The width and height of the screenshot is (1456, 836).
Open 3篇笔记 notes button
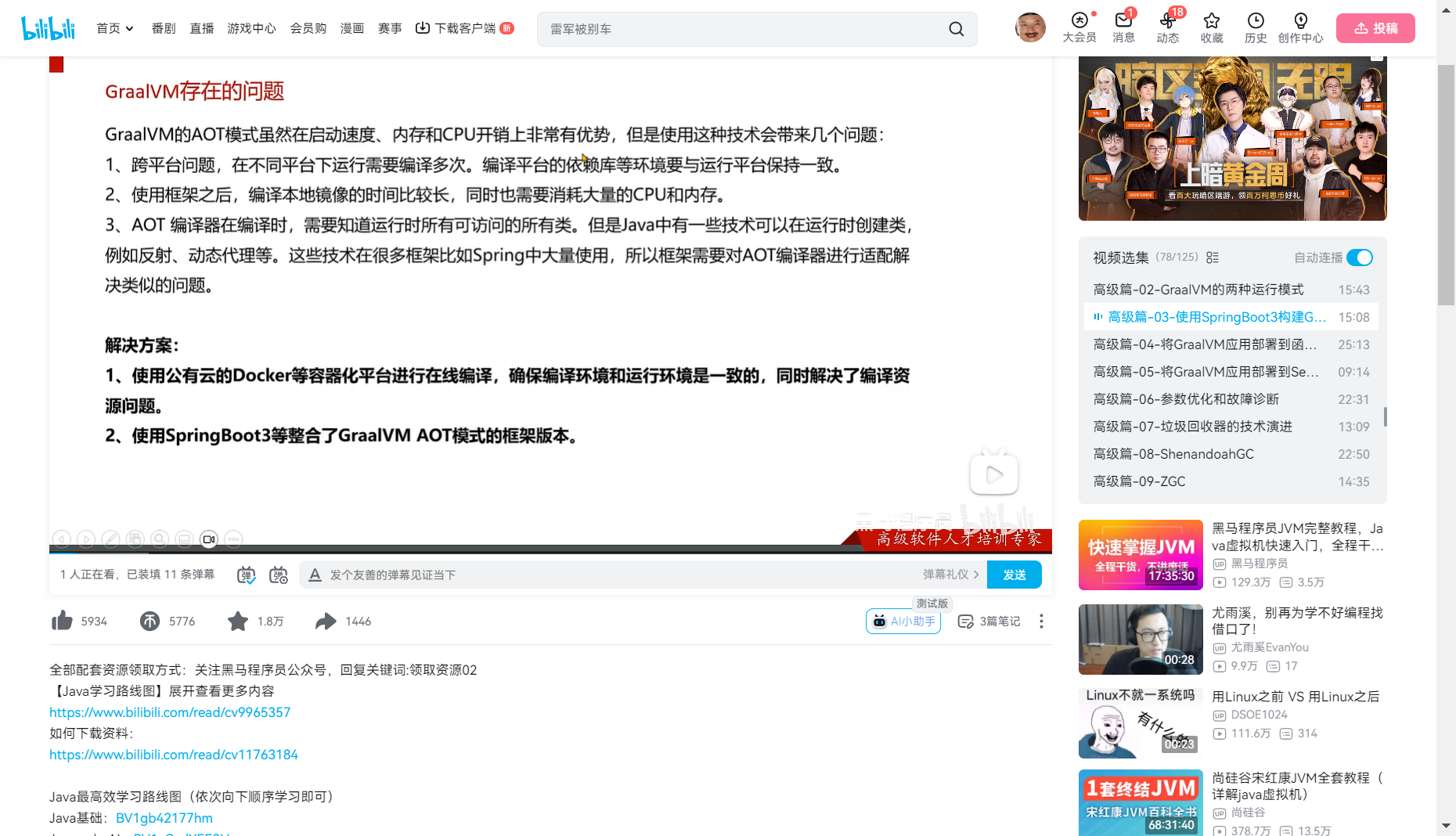click(989, 621)
